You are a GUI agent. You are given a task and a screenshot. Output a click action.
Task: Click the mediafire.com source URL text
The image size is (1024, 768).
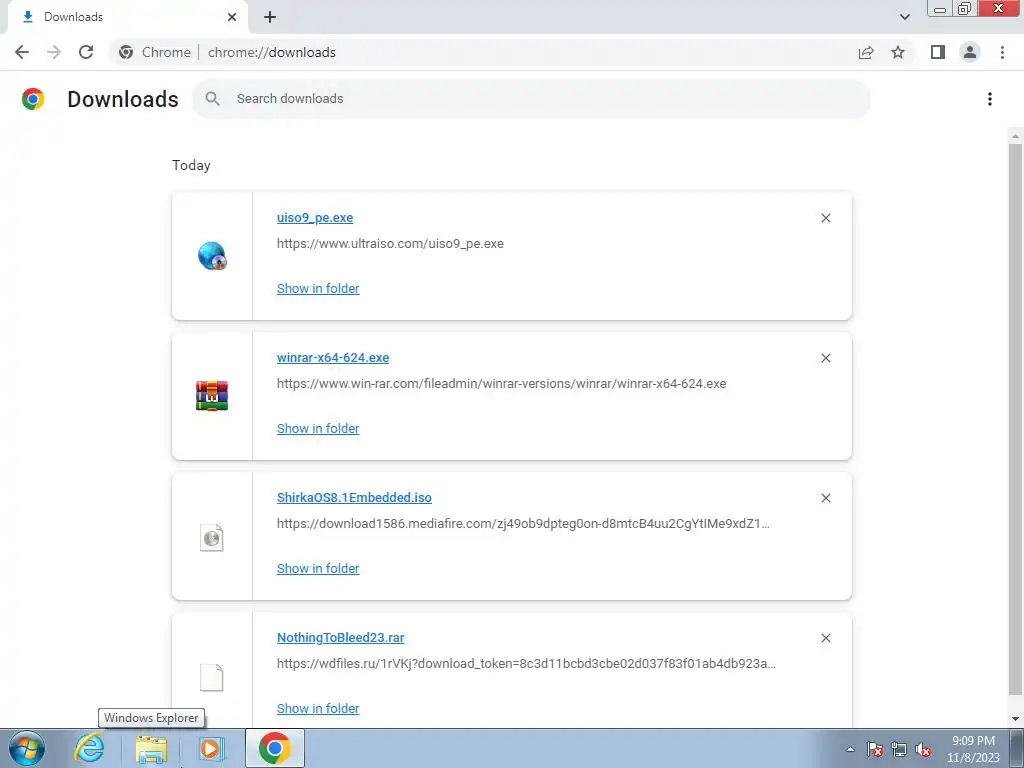523,524
